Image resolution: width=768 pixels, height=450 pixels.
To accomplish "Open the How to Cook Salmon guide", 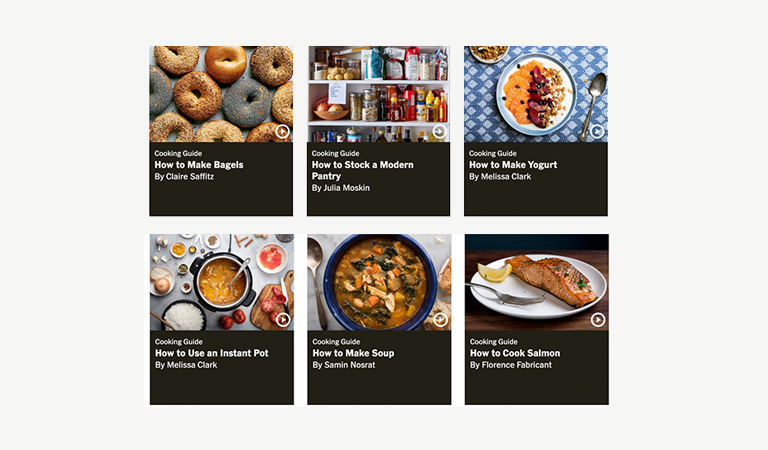I will pos(515,353).
